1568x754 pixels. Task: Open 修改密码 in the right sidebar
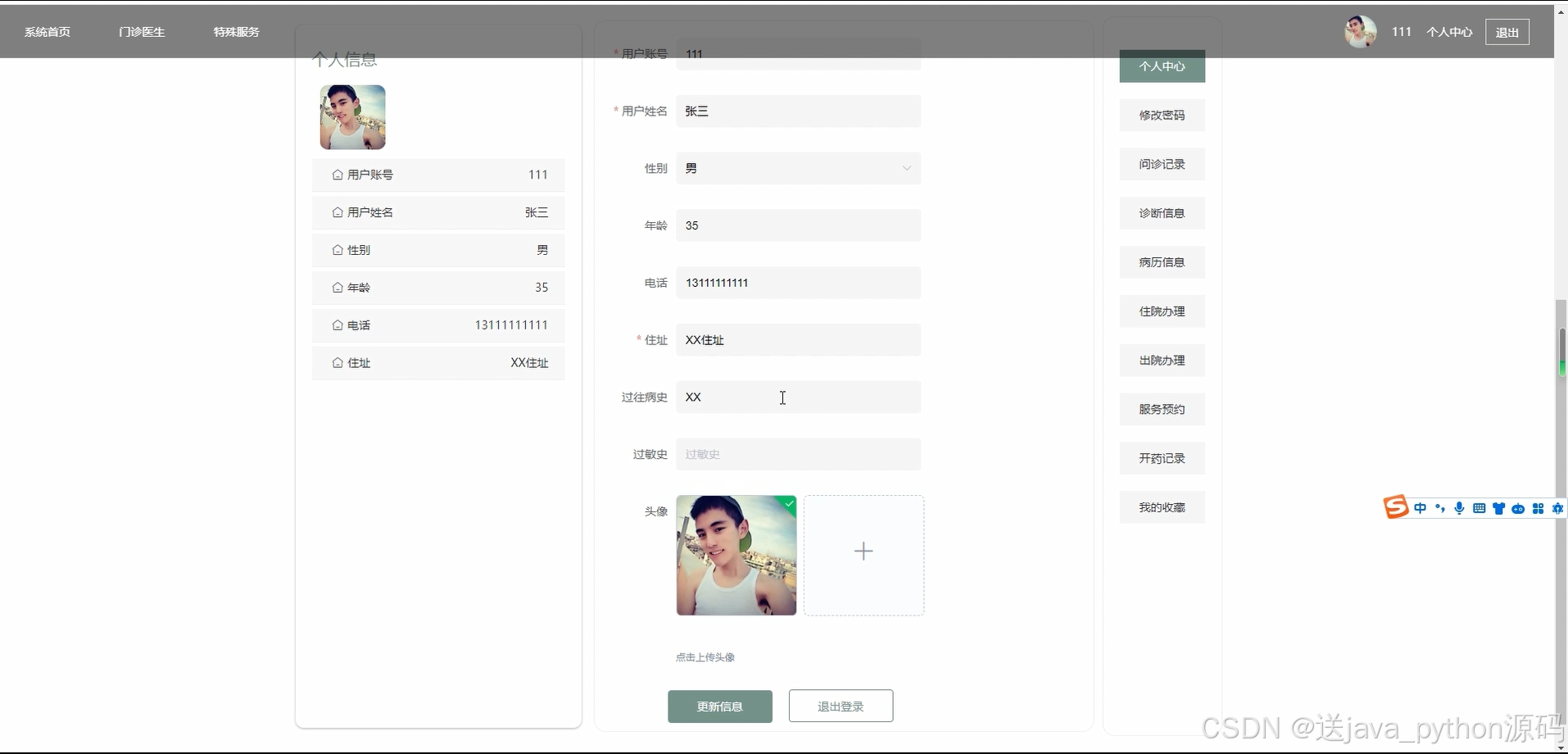[x=1162, y=116]
